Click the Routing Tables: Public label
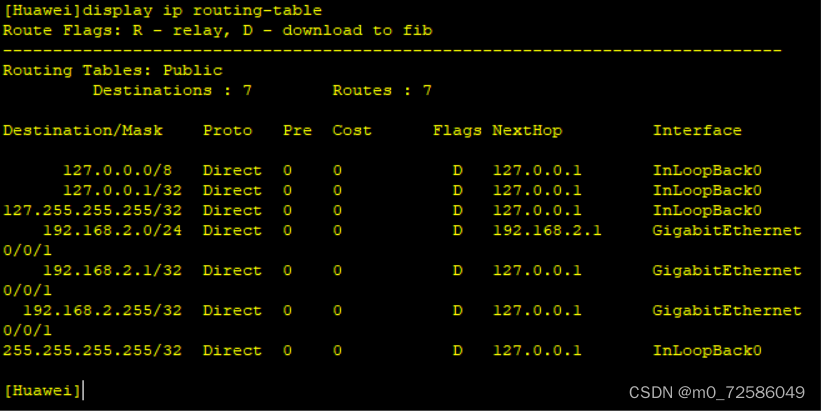The width and height of the screenshot is (821, 411). point(112,70)
